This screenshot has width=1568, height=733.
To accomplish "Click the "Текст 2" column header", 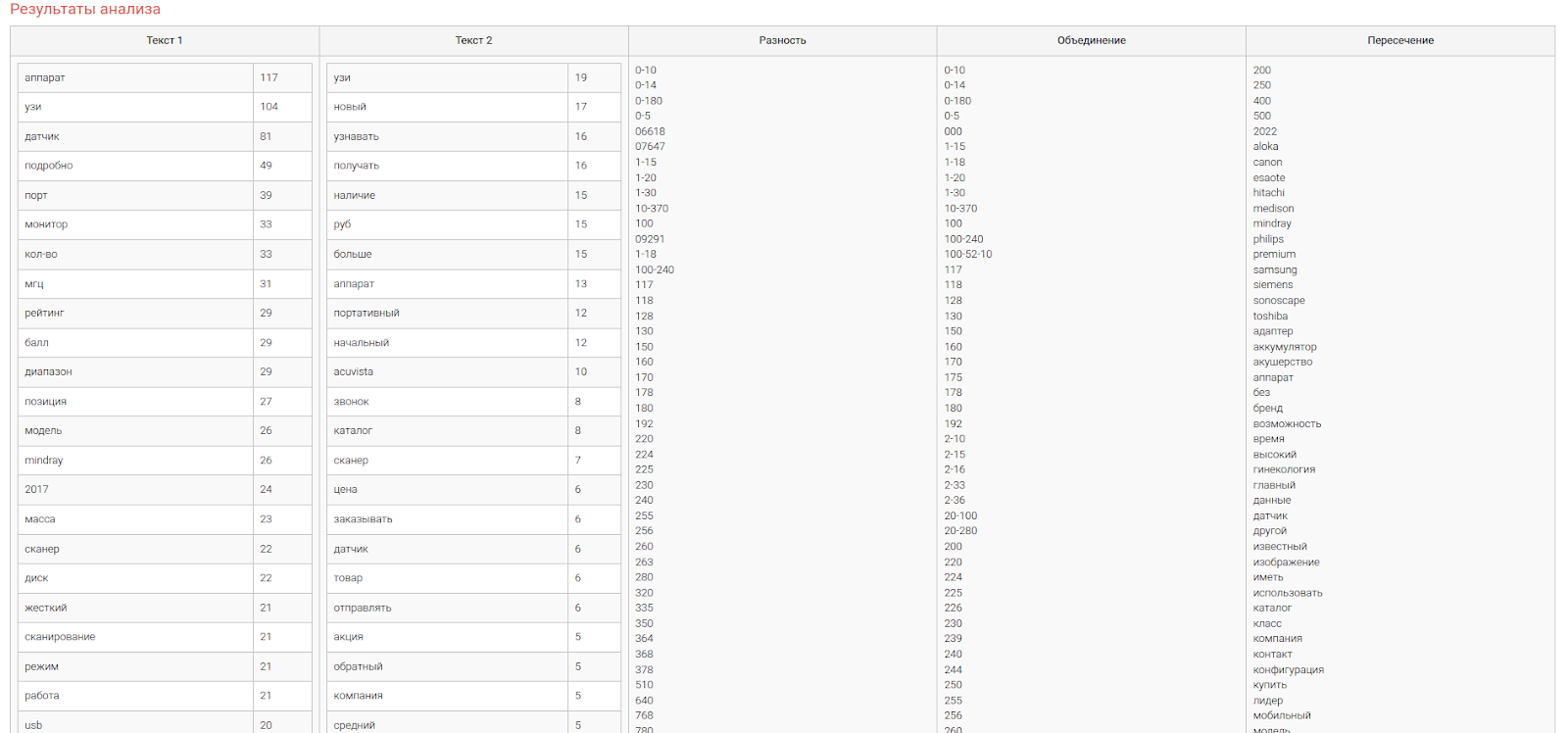I will coord(473,40).
